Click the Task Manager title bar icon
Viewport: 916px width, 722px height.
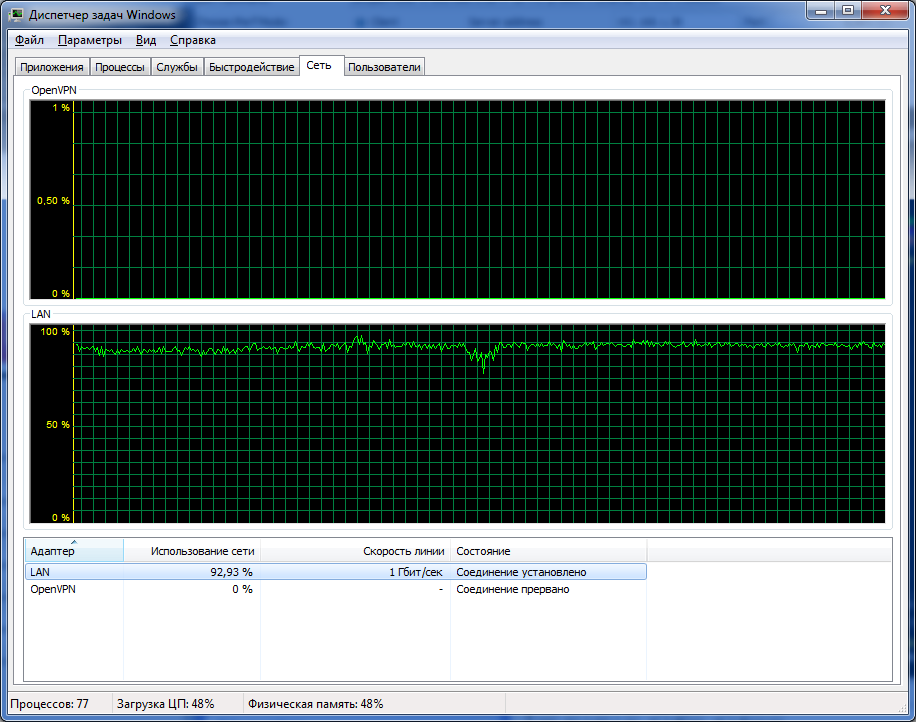pos(17,15)
